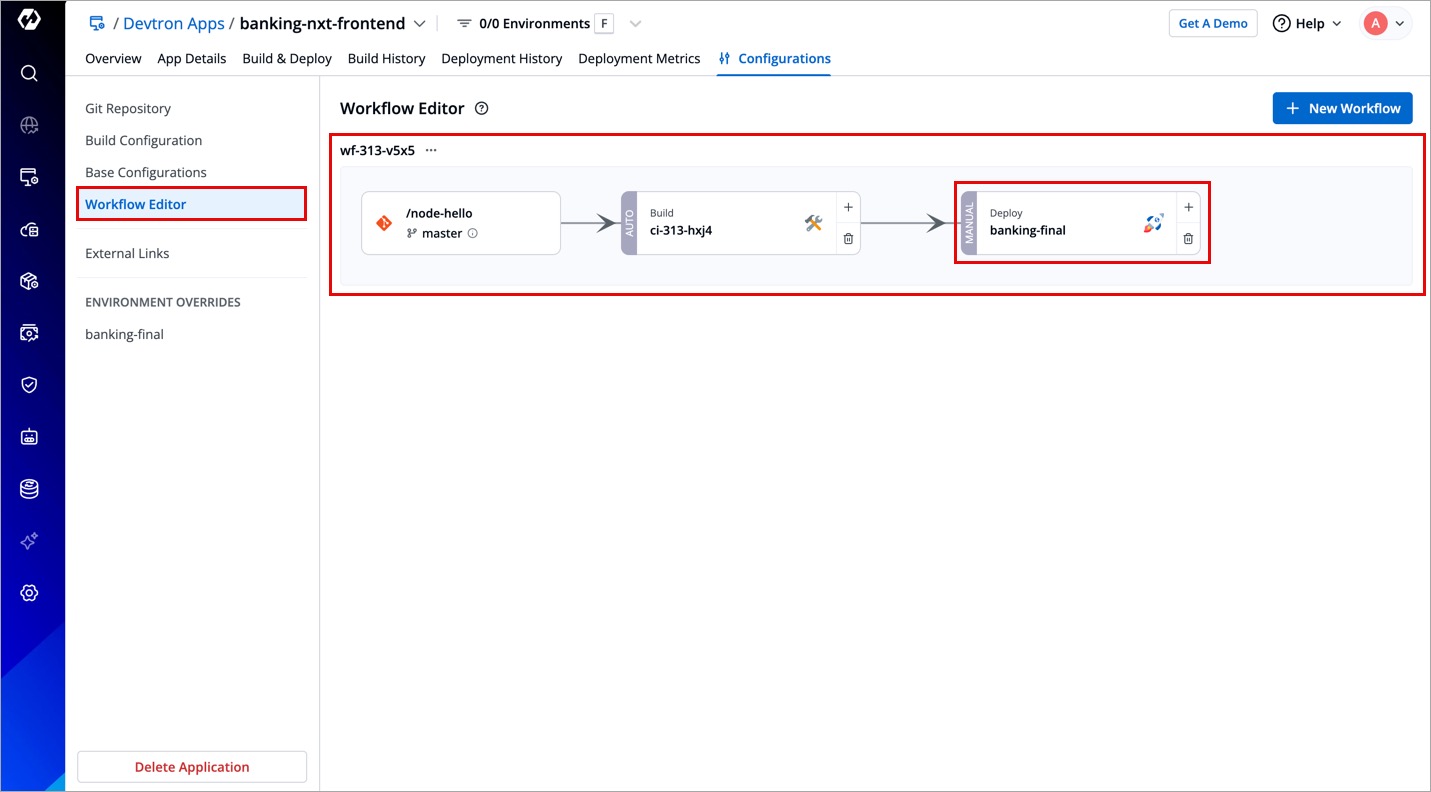Click the Get A Demo button

pos(1212,23)
